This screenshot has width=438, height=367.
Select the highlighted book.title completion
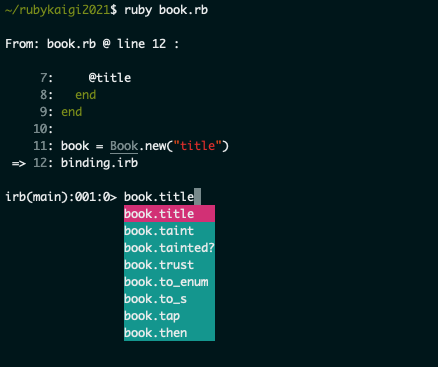[x=169, y=214]
